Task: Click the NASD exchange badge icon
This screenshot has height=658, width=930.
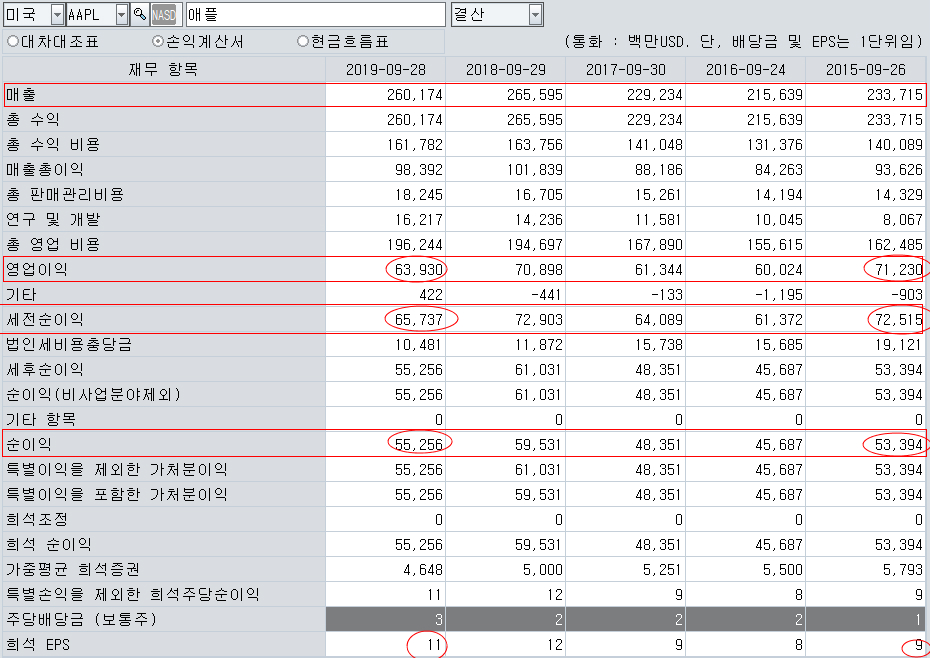Action: 164,15
